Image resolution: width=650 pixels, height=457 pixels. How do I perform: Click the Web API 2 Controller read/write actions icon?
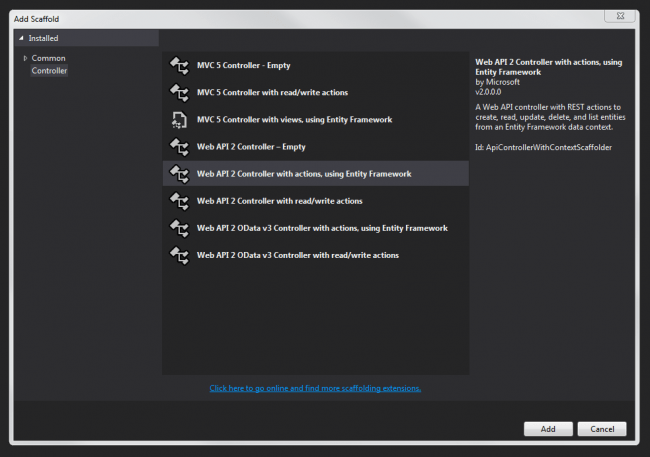pos(179,201)
